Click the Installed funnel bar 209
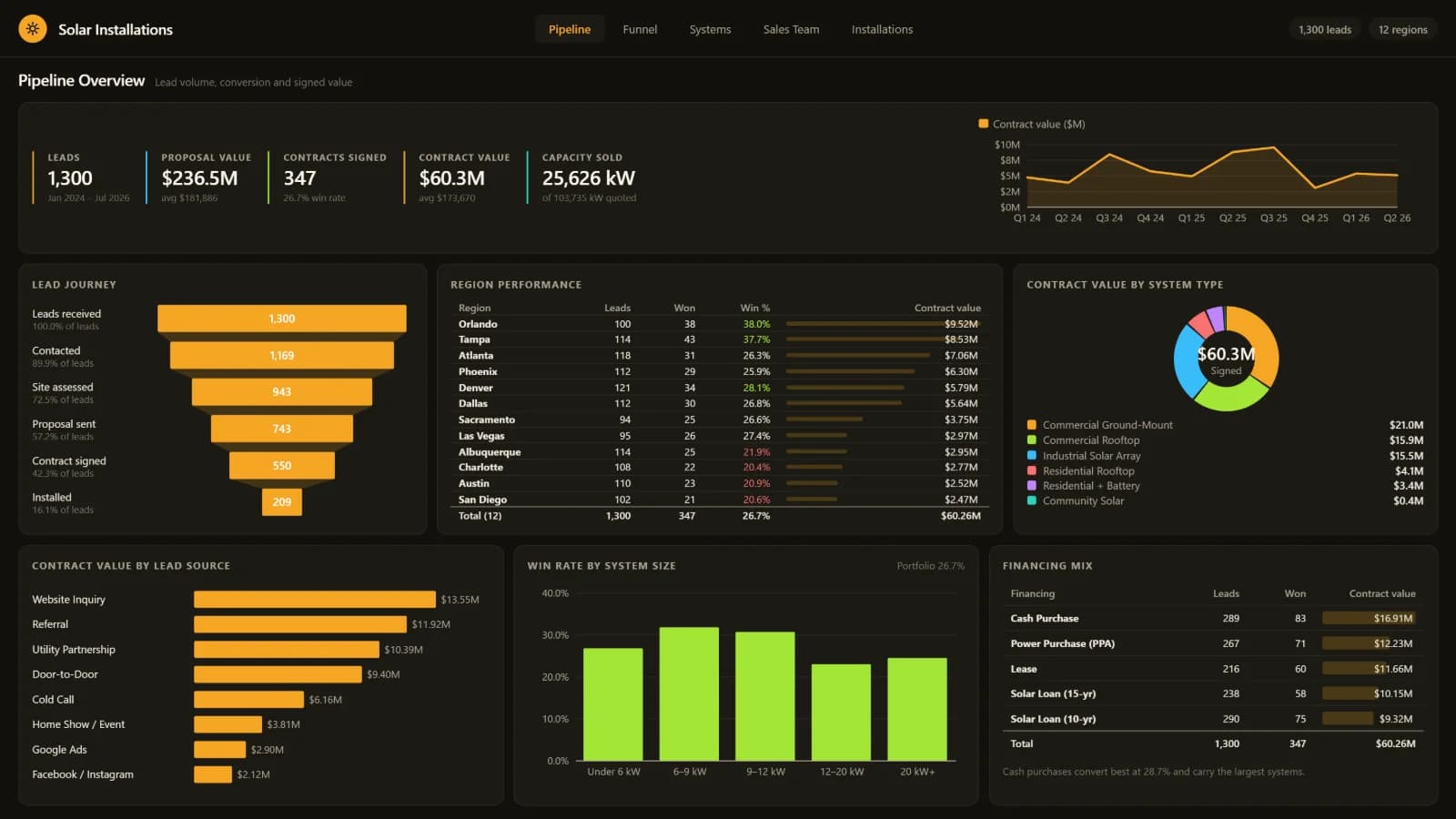Screen dimensions: 1456x819 click(282, 501)
